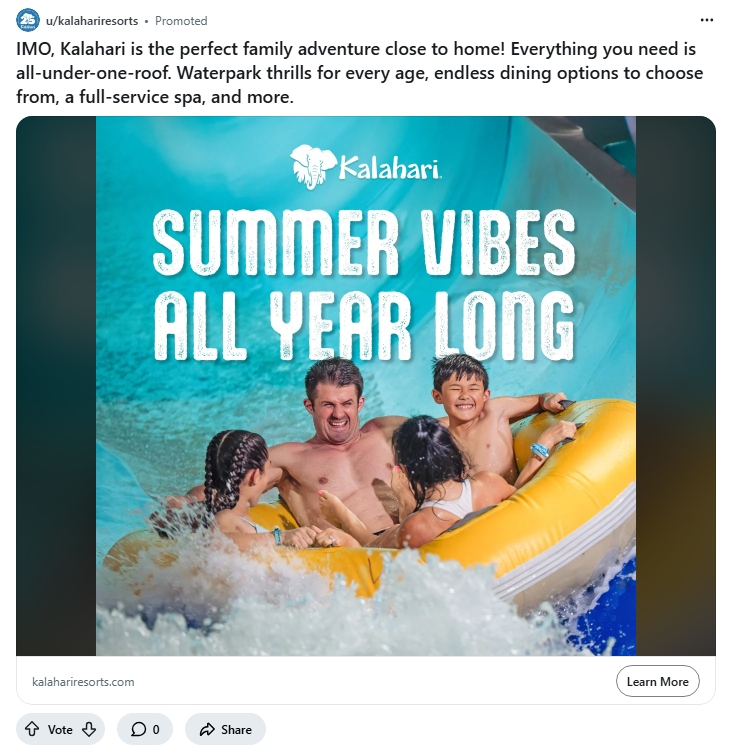
Task: Click the Vote label between the arrows
Action: (x=60, y=730)
